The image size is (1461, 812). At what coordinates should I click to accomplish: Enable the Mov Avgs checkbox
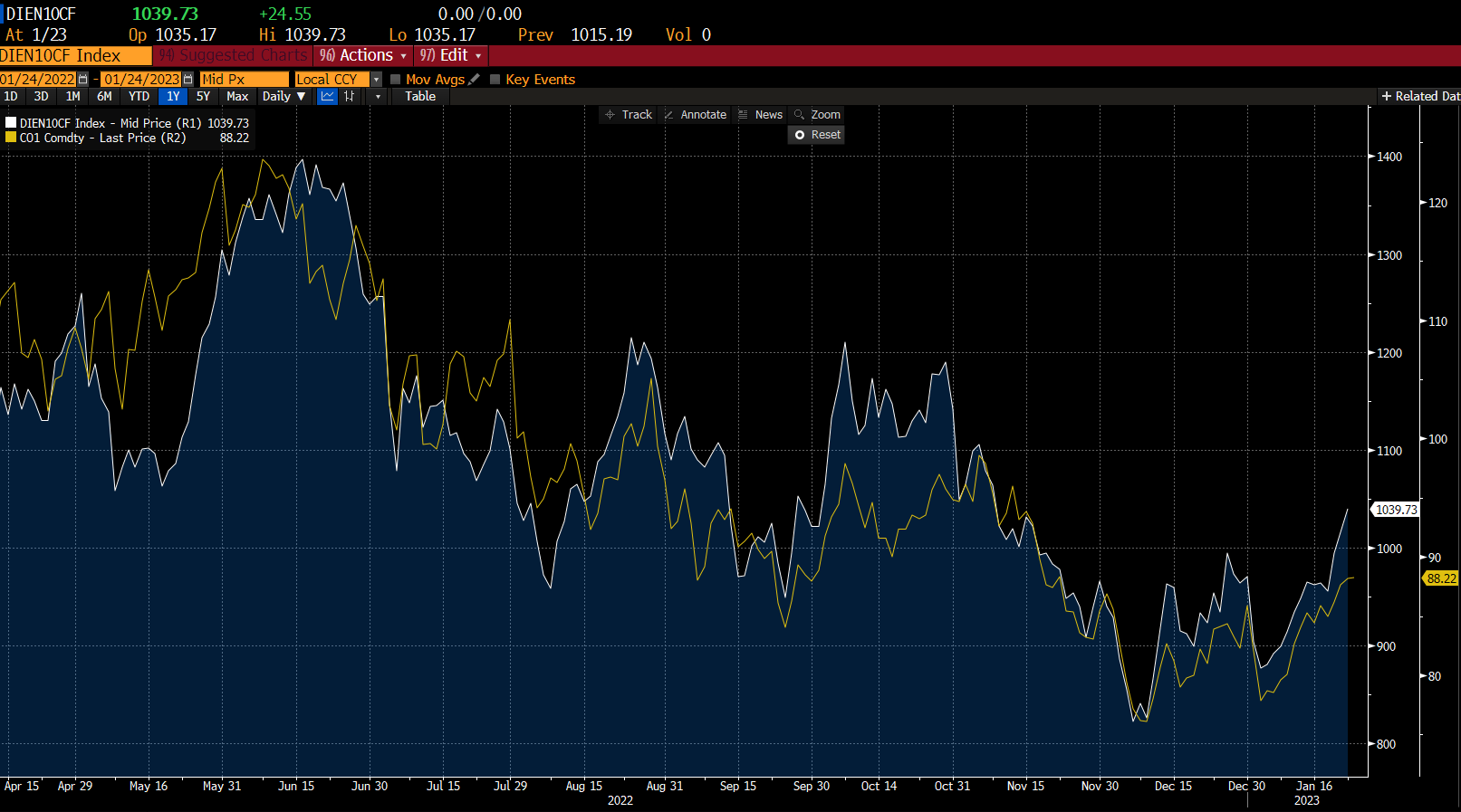(x=395, y=80)
